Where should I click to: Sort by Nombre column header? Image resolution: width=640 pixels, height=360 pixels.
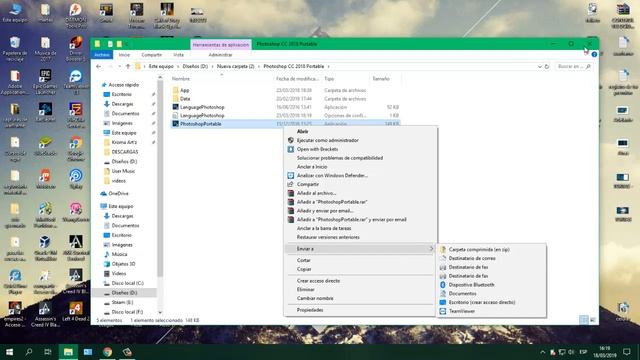tap(181, 79)
